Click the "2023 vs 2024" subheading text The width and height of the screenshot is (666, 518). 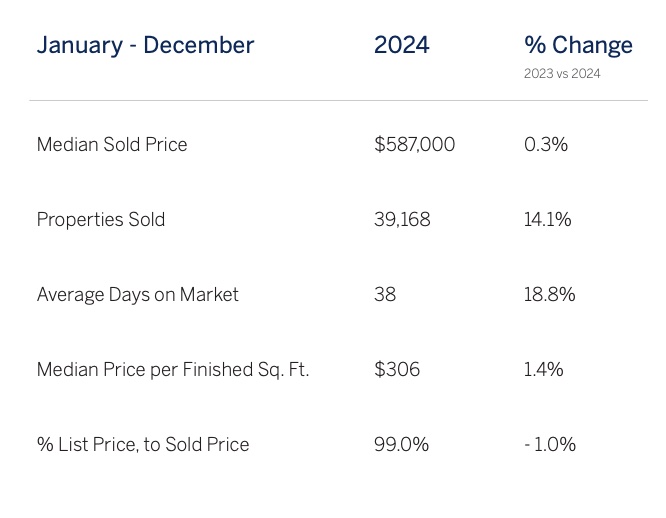[562, 74]
